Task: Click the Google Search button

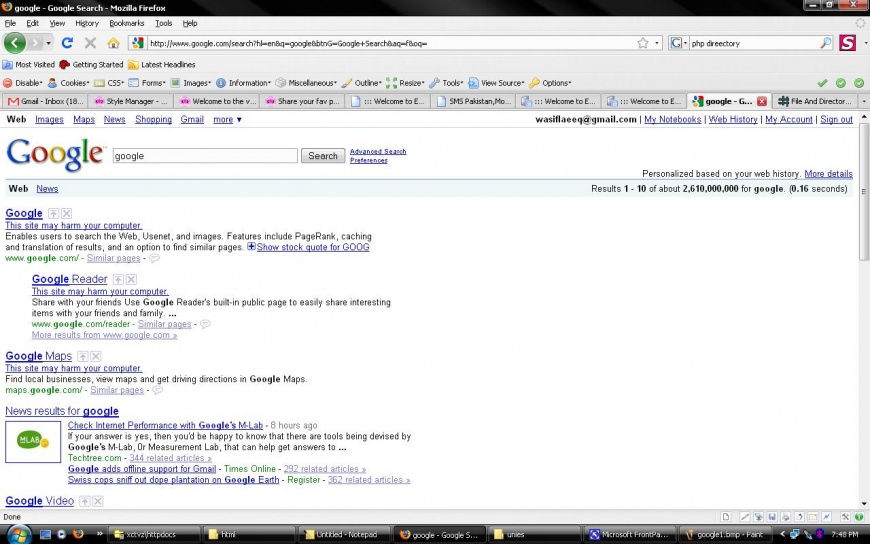Action: tap(323, 156)
